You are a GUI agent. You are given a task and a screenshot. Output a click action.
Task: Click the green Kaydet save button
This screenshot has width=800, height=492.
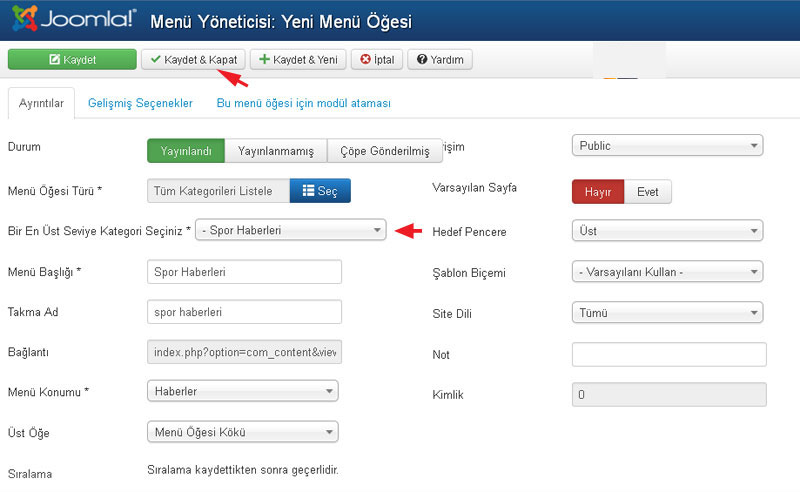coord(72,59)
